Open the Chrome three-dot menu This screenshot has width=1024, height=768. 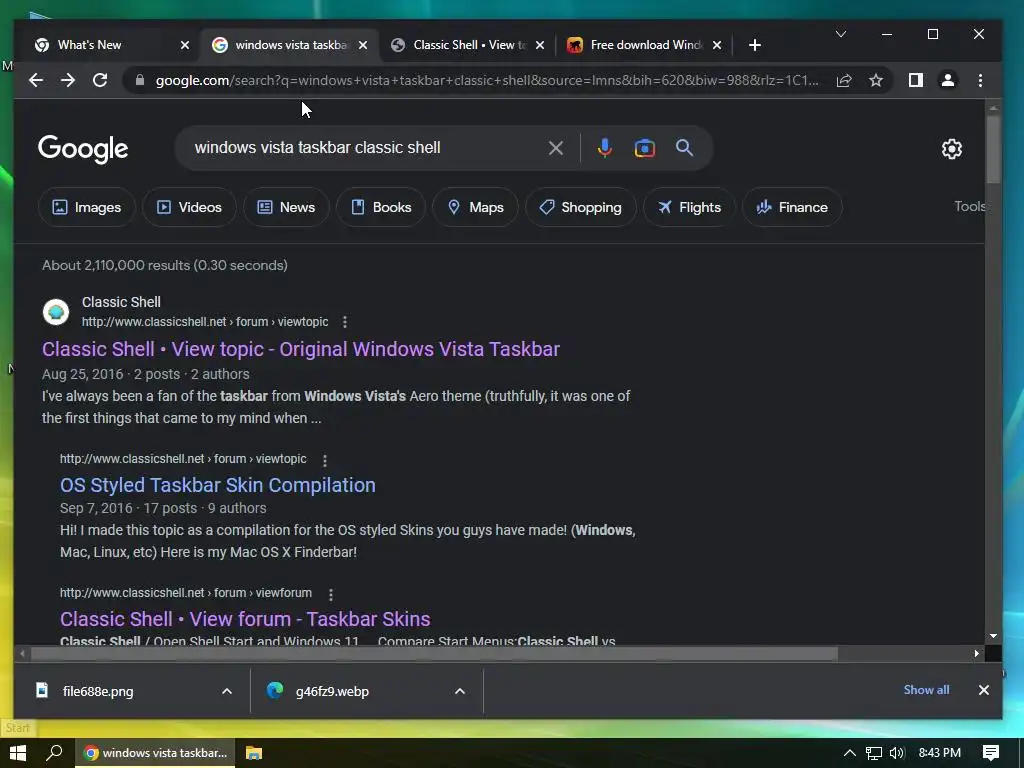[x=980, y=80]
